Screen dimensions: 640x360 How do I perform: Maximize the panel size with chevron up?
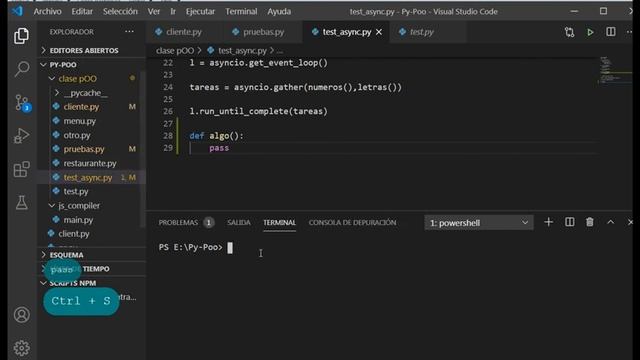tap(610, 222)
